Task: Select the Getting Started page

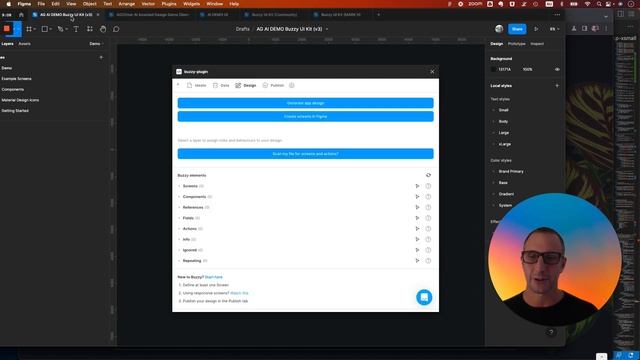Action: (15, 111)
